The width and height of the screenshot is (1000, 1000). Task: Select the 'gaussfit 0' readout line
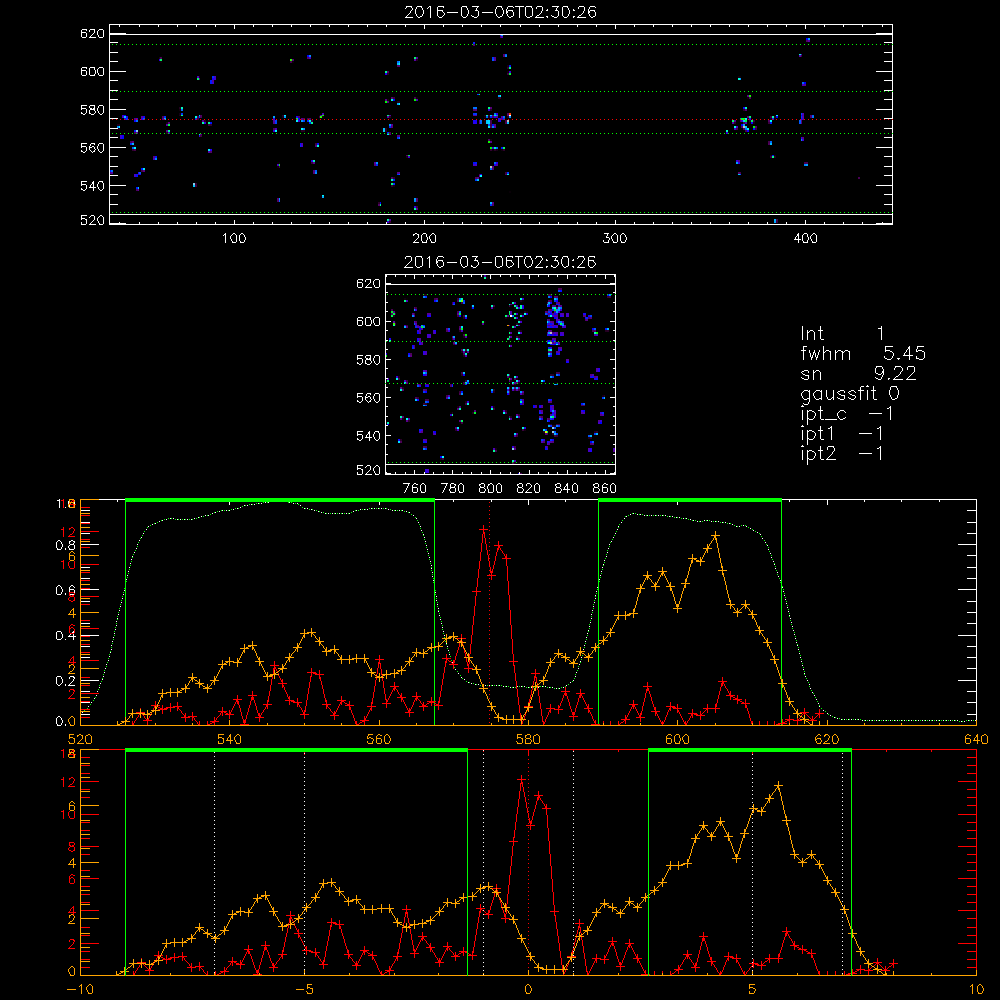click(850, 393)
